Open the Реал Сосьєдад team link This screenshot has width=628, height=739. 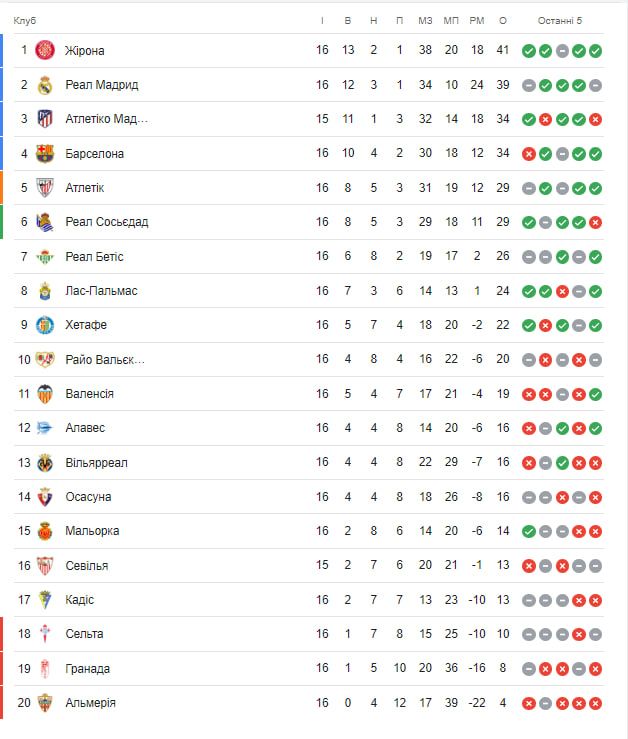(x=106, y=222)
